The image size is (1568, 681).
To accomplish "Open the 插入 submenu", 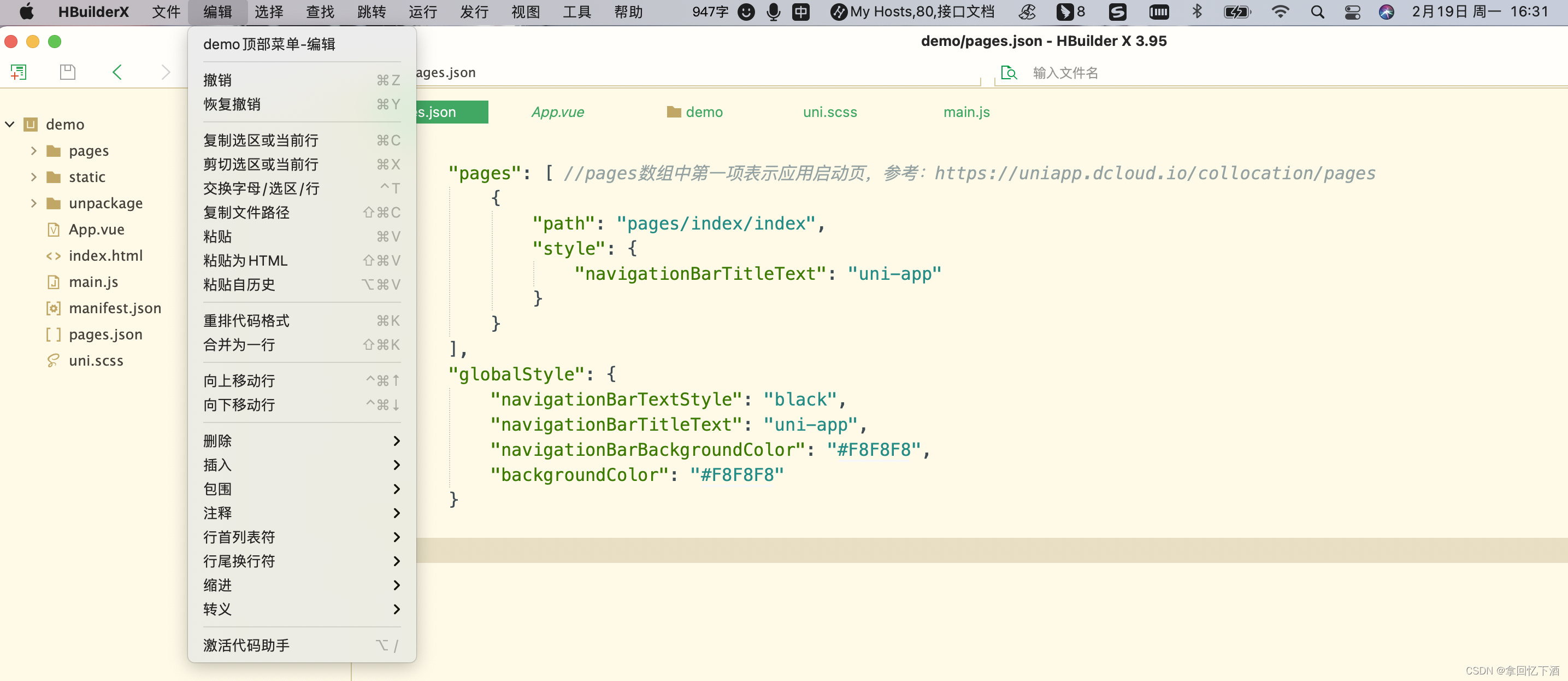I will (x=302, y=465).
